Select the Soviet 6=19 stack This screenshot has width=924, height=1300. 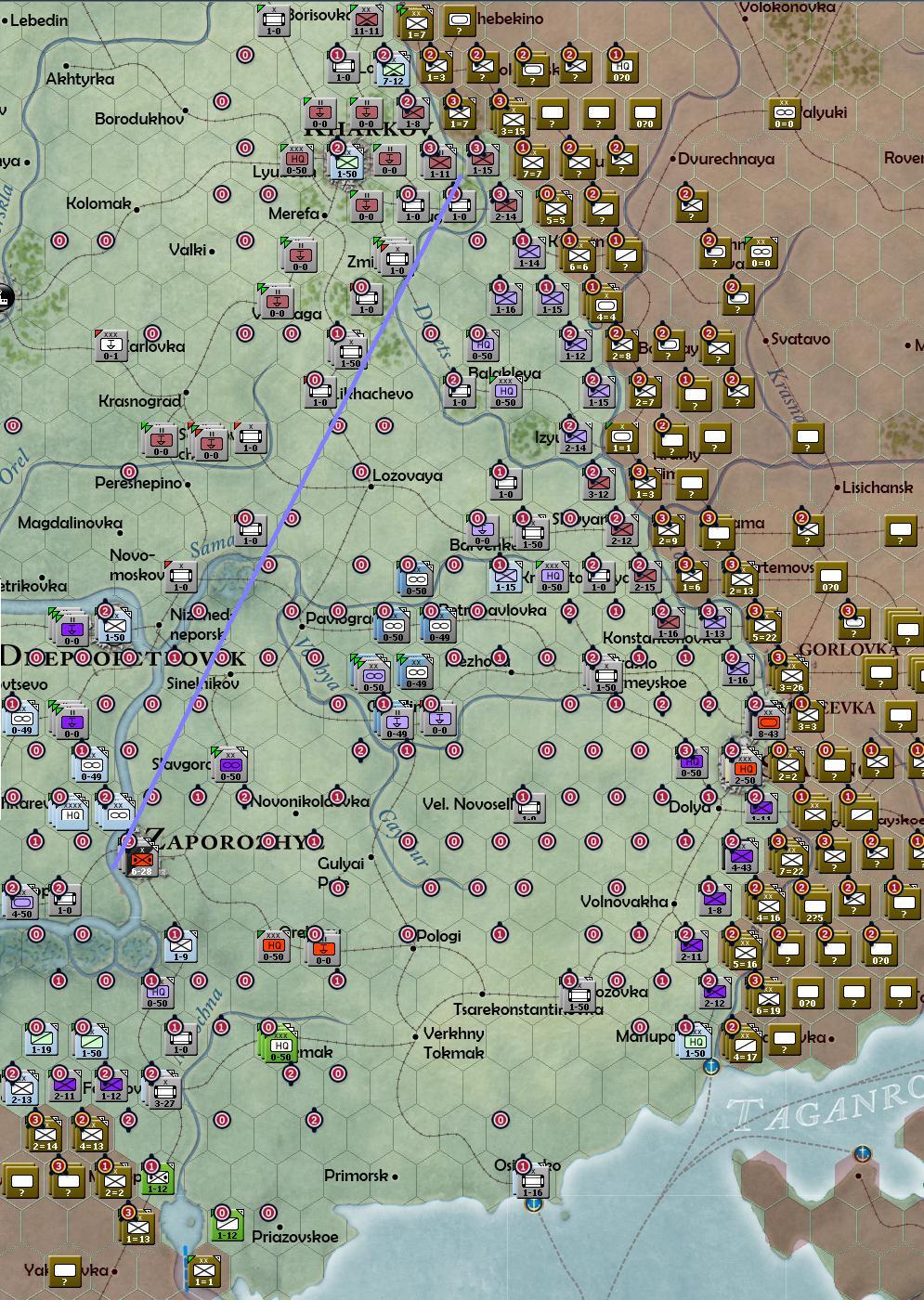tap(768, 999)
